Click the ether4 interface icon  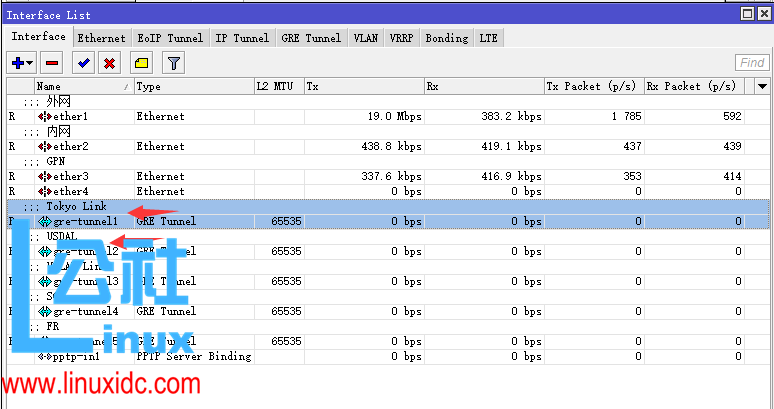pos(44,191)
